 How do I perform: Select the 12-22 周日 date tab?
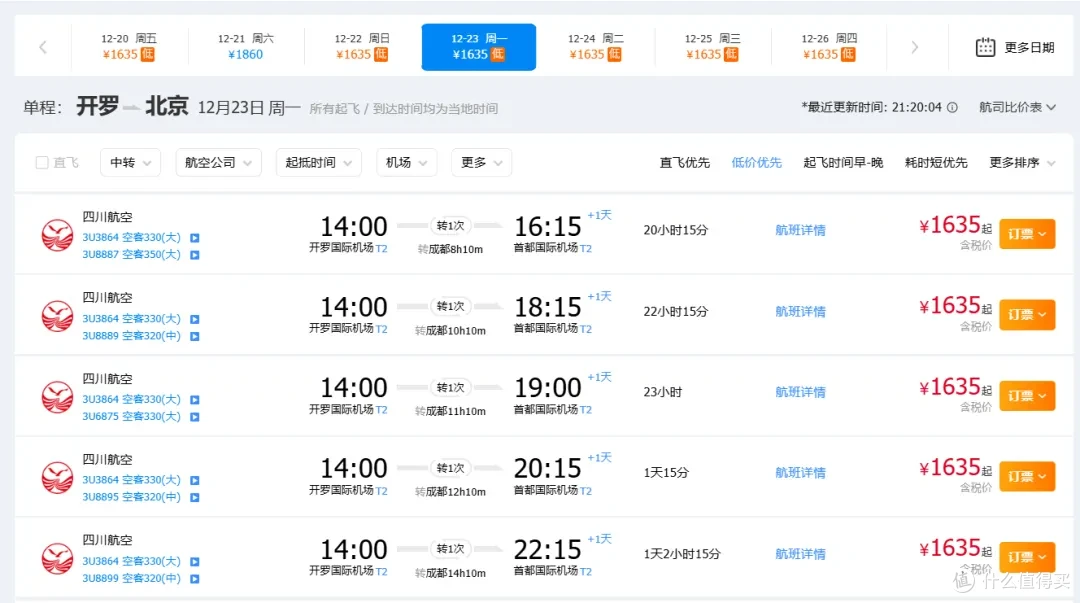pyautogui.click(x=362, y=47)
